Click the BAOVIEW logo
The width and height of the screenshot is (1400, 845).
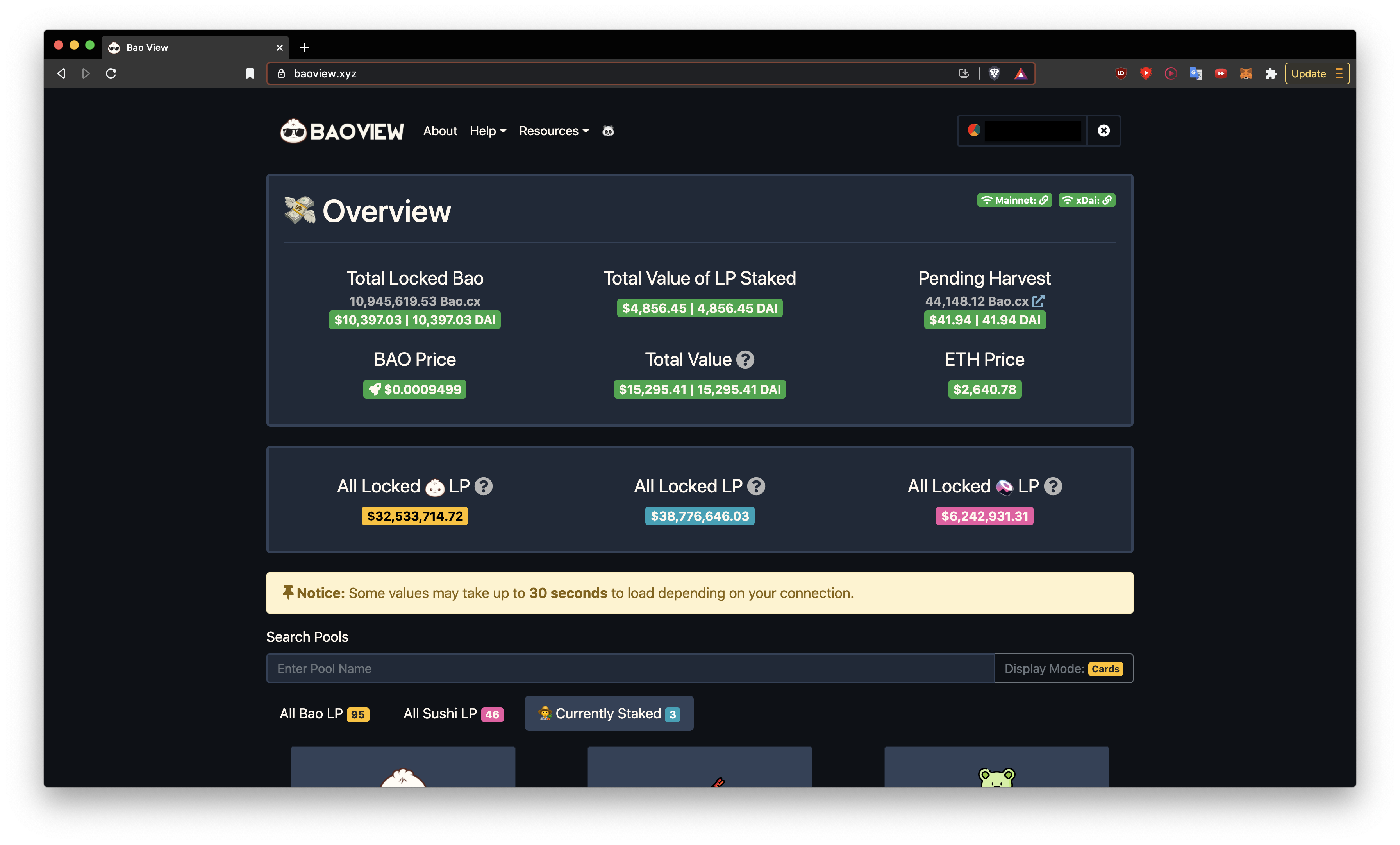[x=342, y=131]
